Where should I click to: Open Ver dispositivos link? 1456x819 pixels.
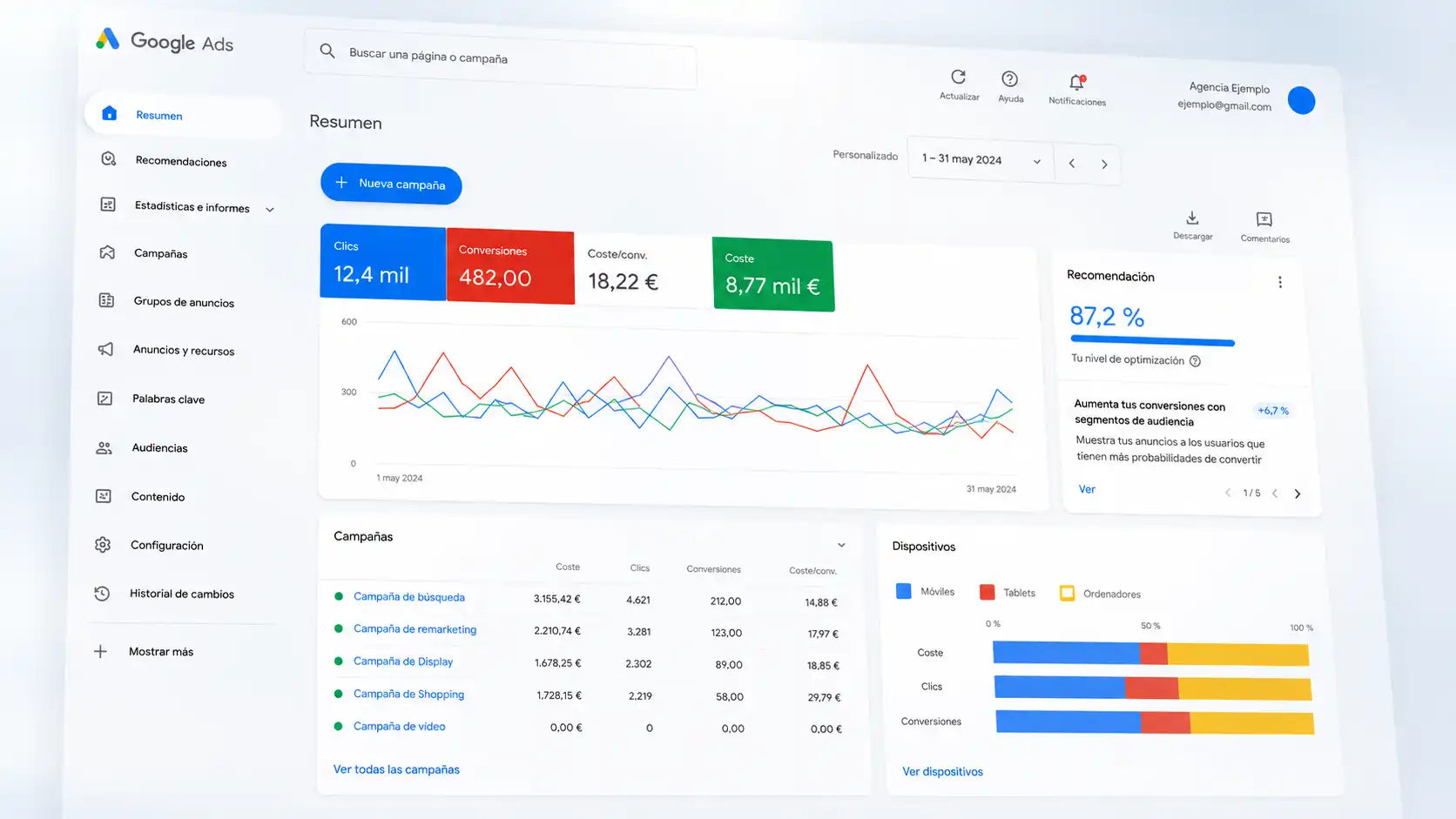942,772
